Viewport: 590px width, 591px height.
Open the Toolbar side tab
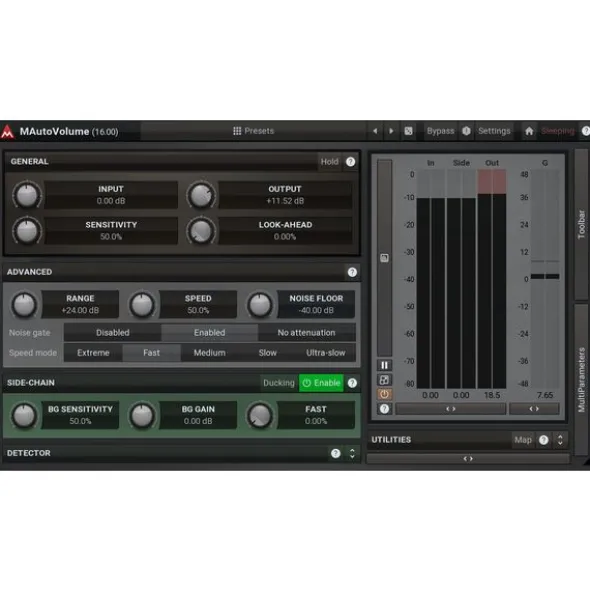581,224
